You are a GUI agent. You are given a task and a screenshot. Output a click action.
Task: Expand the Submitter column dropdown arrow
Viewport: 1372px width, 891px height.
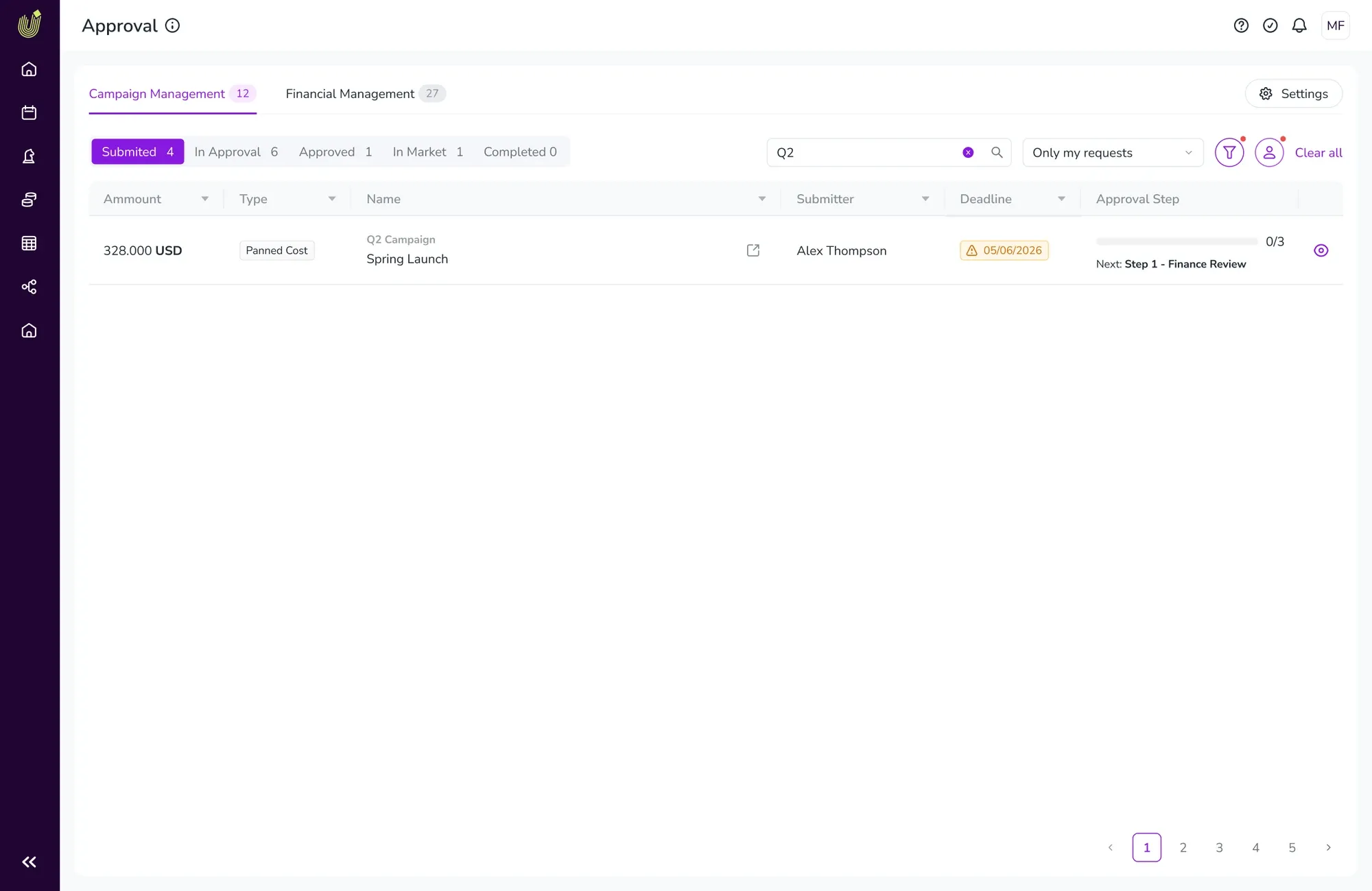(x=925, y=199)
